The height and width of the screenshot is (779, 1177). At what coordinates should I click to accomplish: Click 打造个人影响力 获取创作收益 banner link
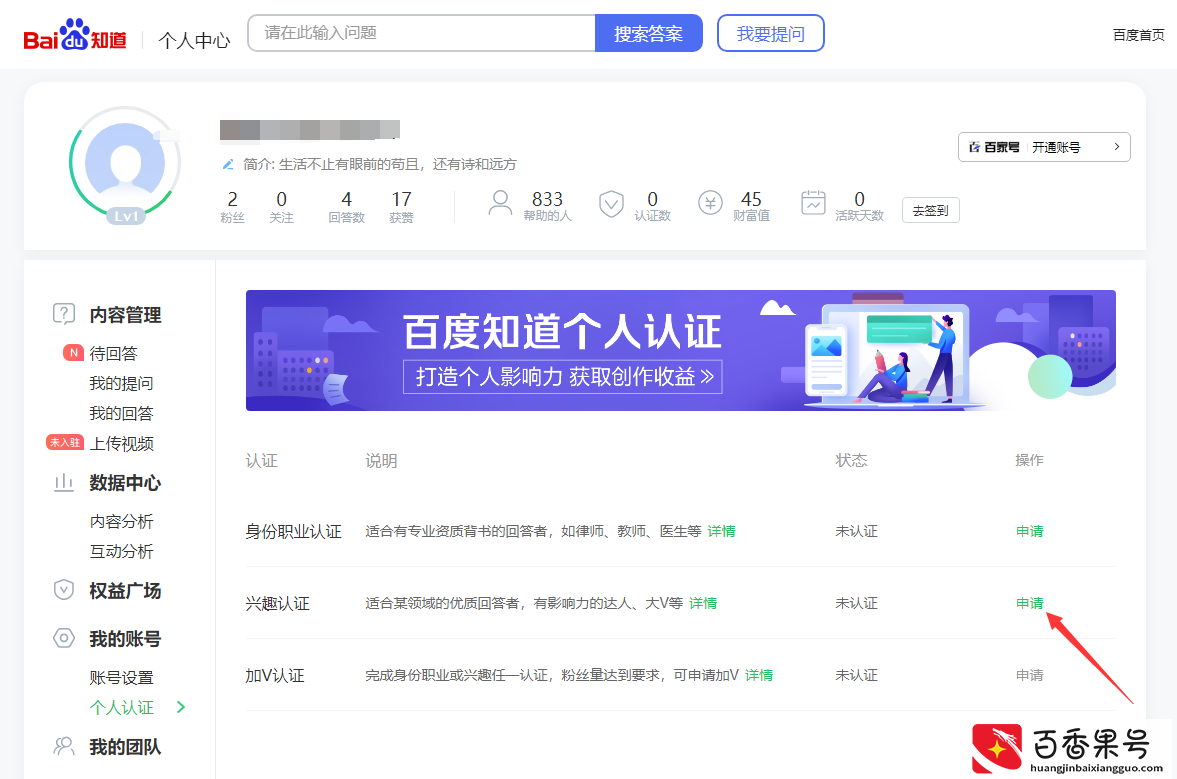[x=563, y=376]
